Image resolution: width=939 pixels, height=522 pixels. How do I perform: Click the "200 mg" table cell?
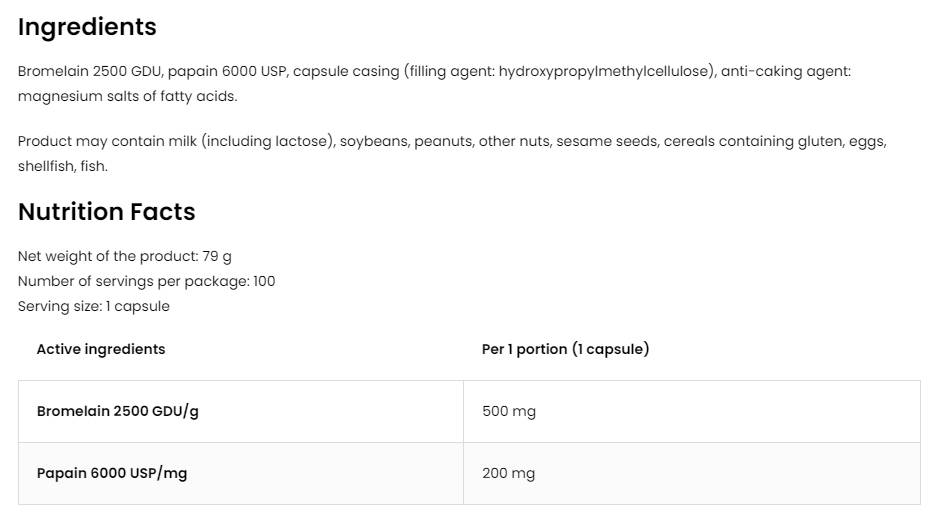pos(509,473)
